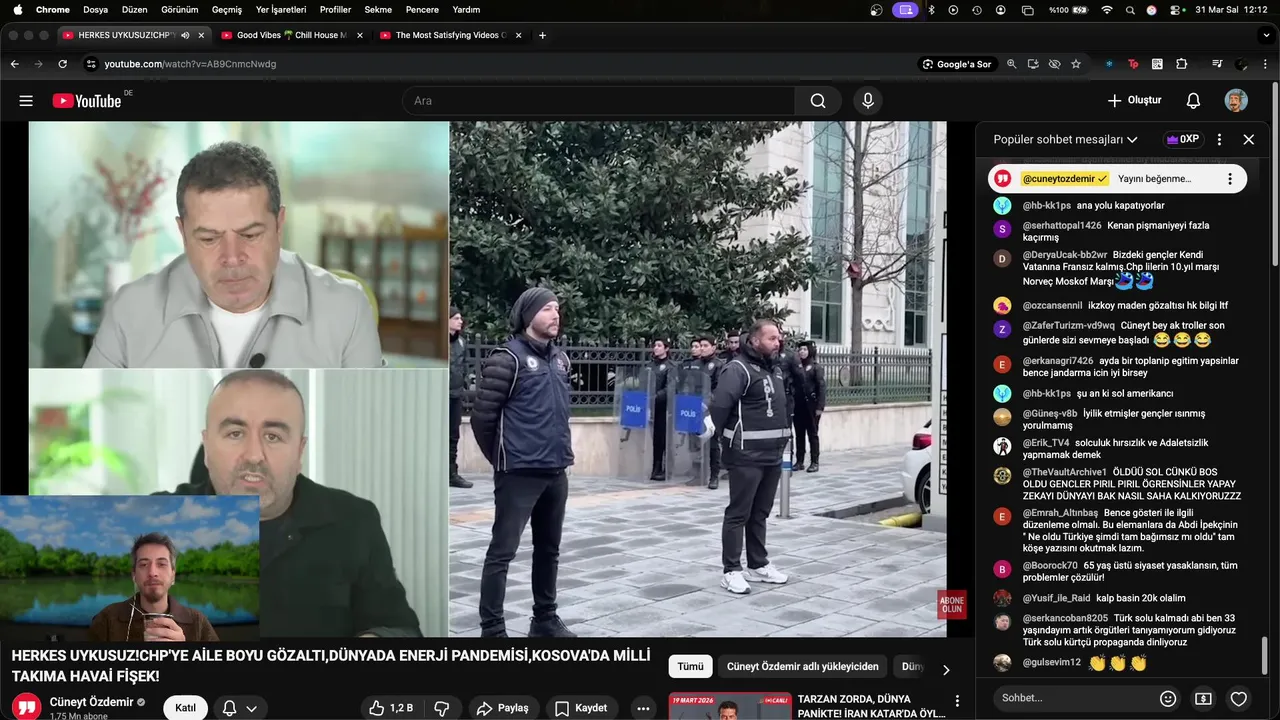This screenshot has height=720, width=1280.
Task: Open the account avatar menu
Action: coord(1236,101)
